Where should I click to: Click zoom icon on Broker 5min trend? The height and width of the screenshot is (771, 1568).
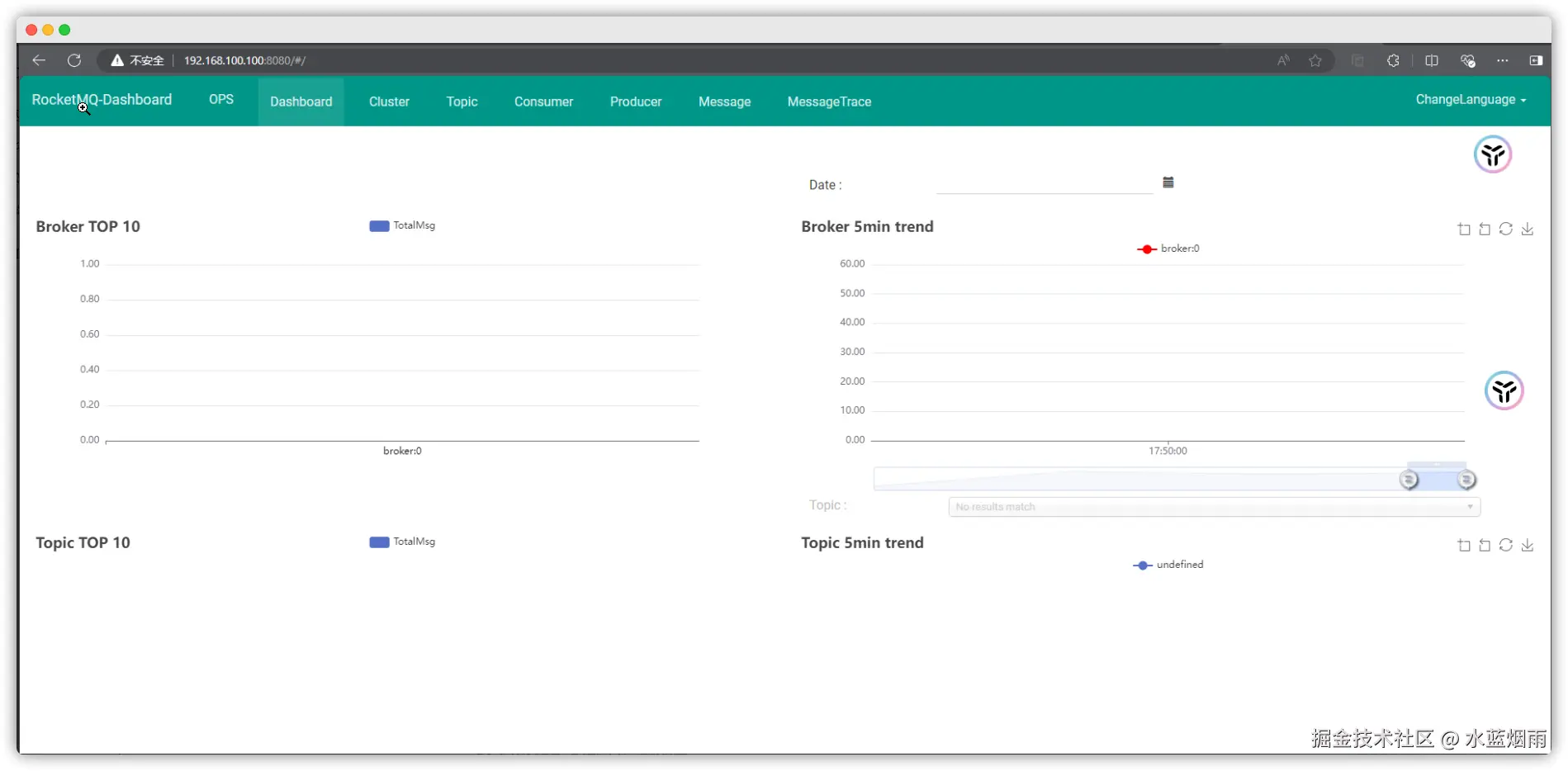coord(1463,229)
